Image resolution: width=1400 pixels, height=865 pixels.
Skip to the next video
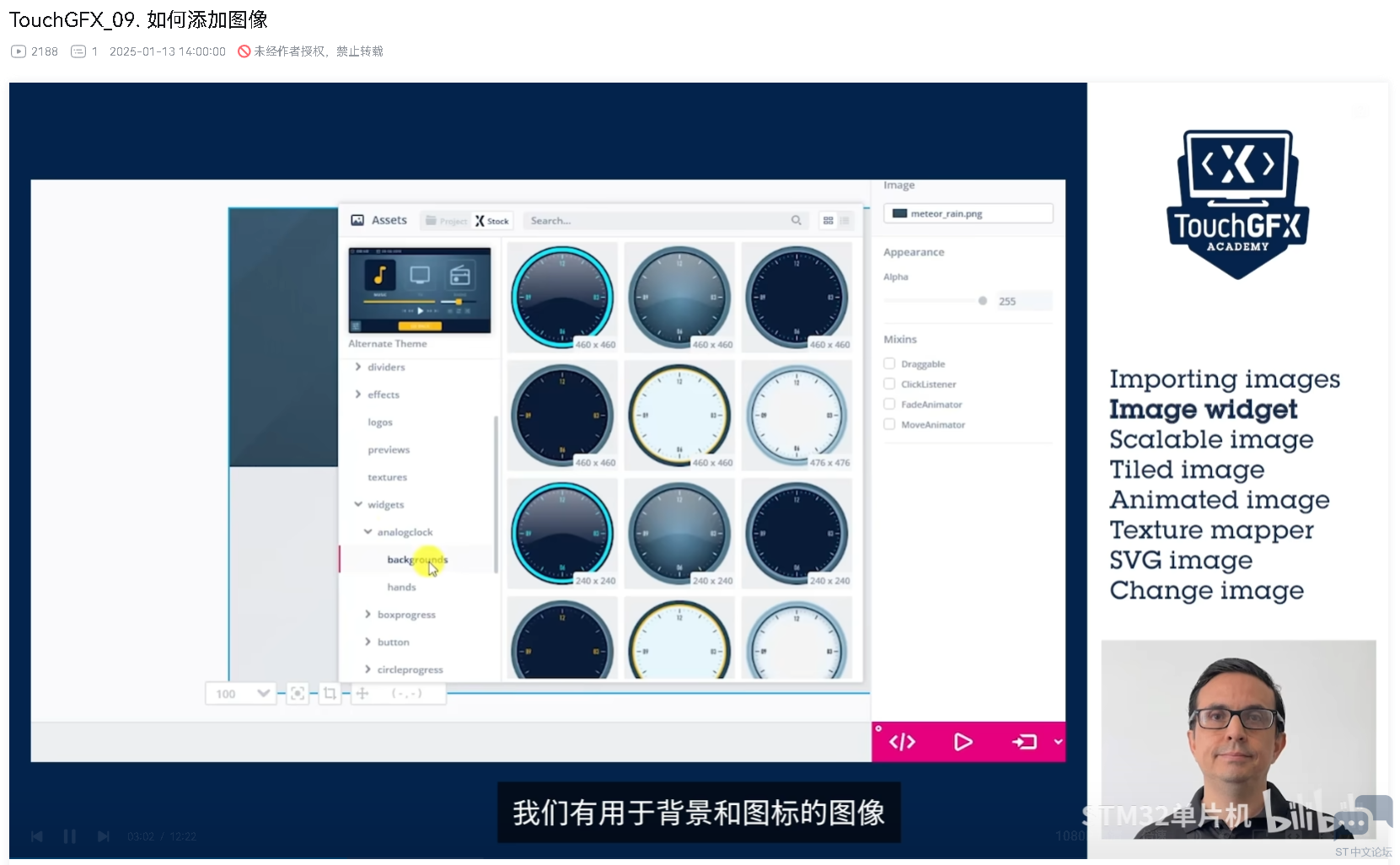[x=103, y=836]
